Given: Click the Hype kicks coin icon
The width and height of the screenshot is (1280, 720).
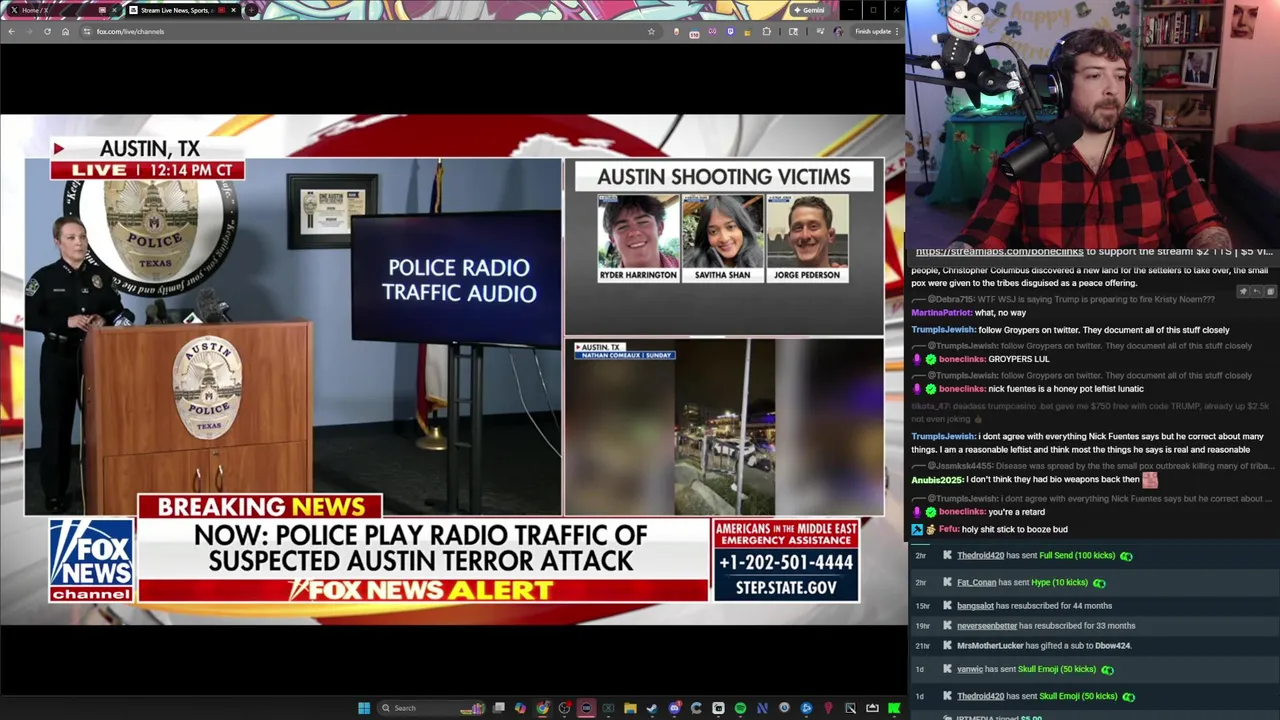Looking at the screenshot, I should (x=1099, y=583).
